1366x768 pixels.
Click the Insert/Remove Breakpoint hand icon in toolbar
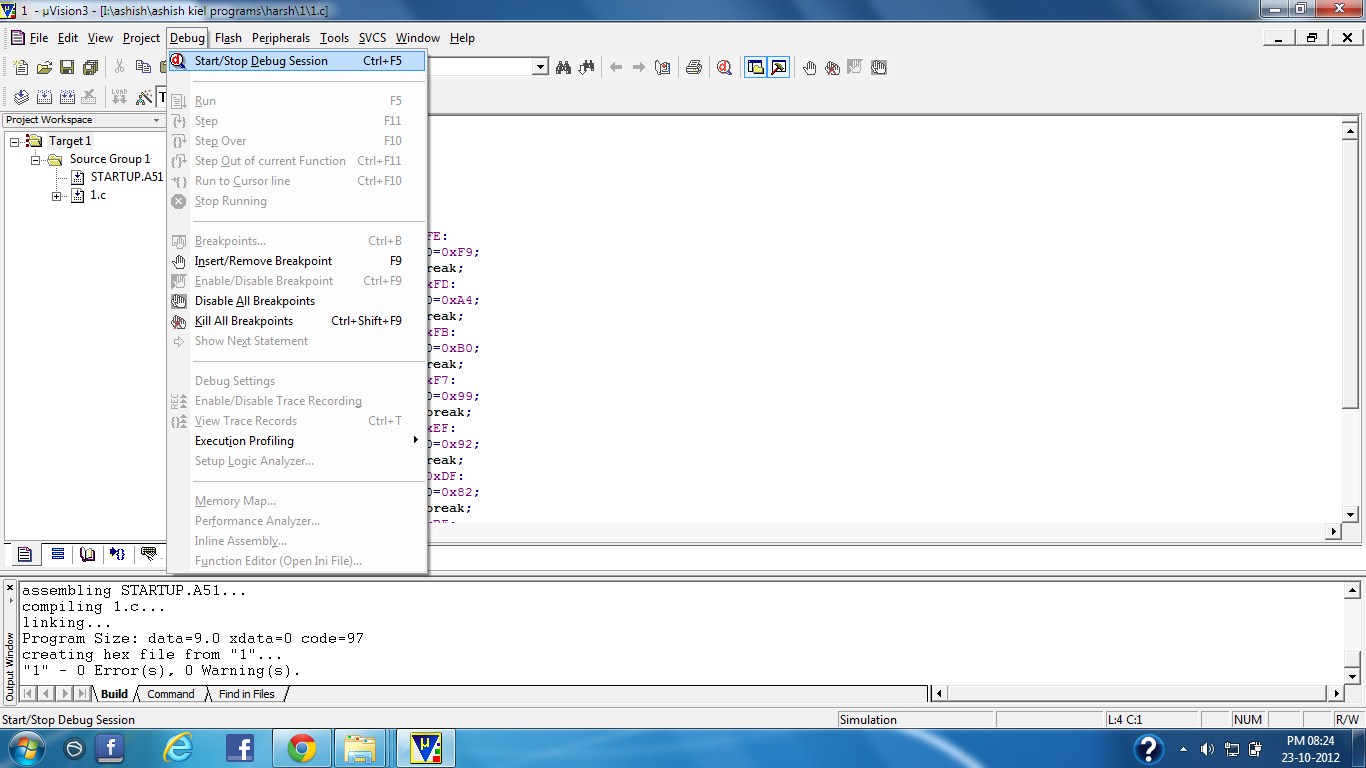tap(809, 67)
